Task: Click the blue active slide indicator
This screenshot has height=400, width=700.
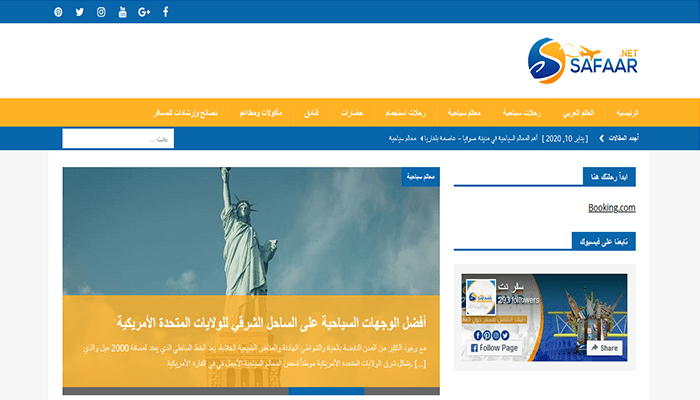Action: 326,391
